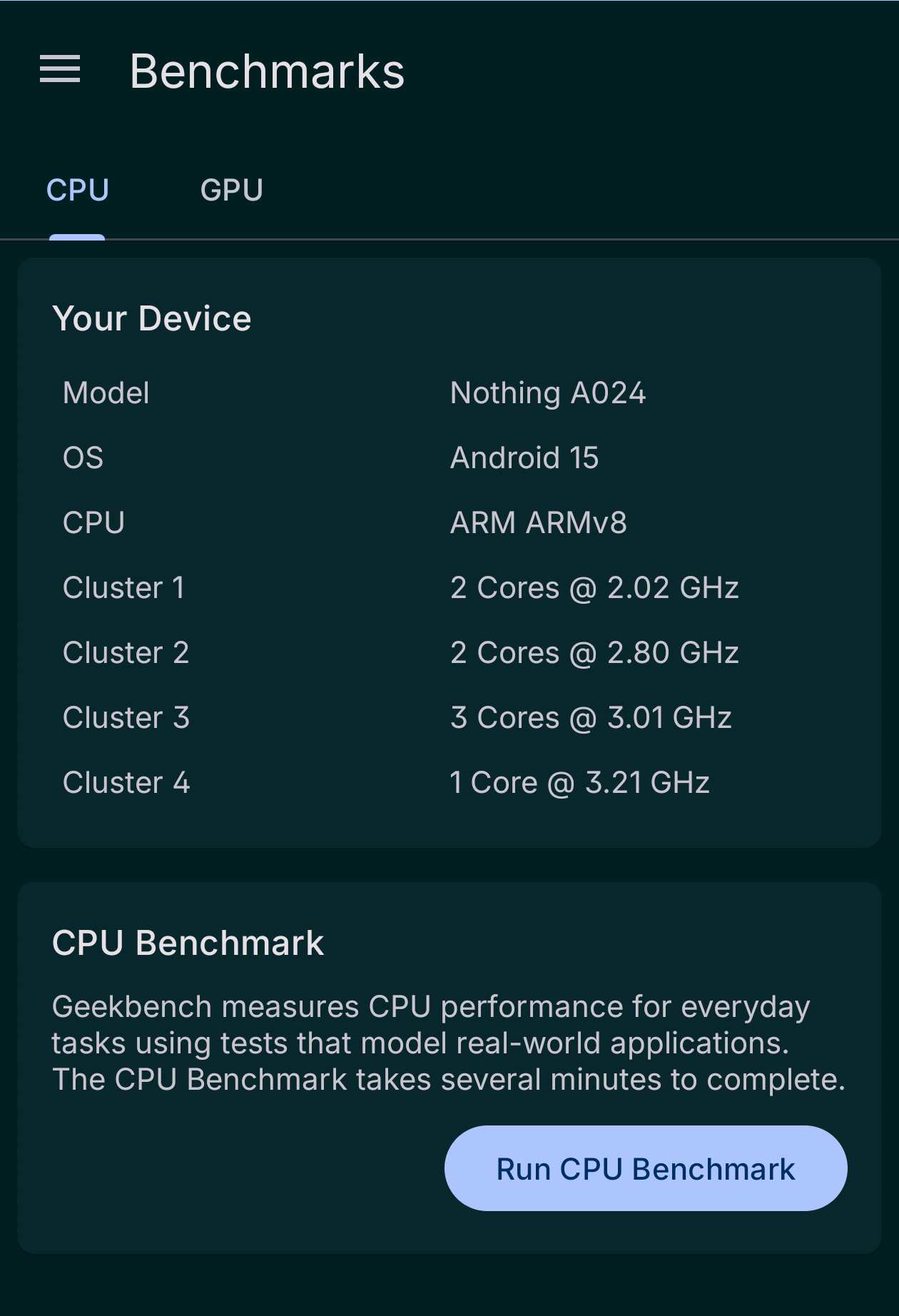Viewport: 899px width, 1316px height.
Task: Tap the CPU label in device info
Action: pyautogui.click(x=93, y=523)
